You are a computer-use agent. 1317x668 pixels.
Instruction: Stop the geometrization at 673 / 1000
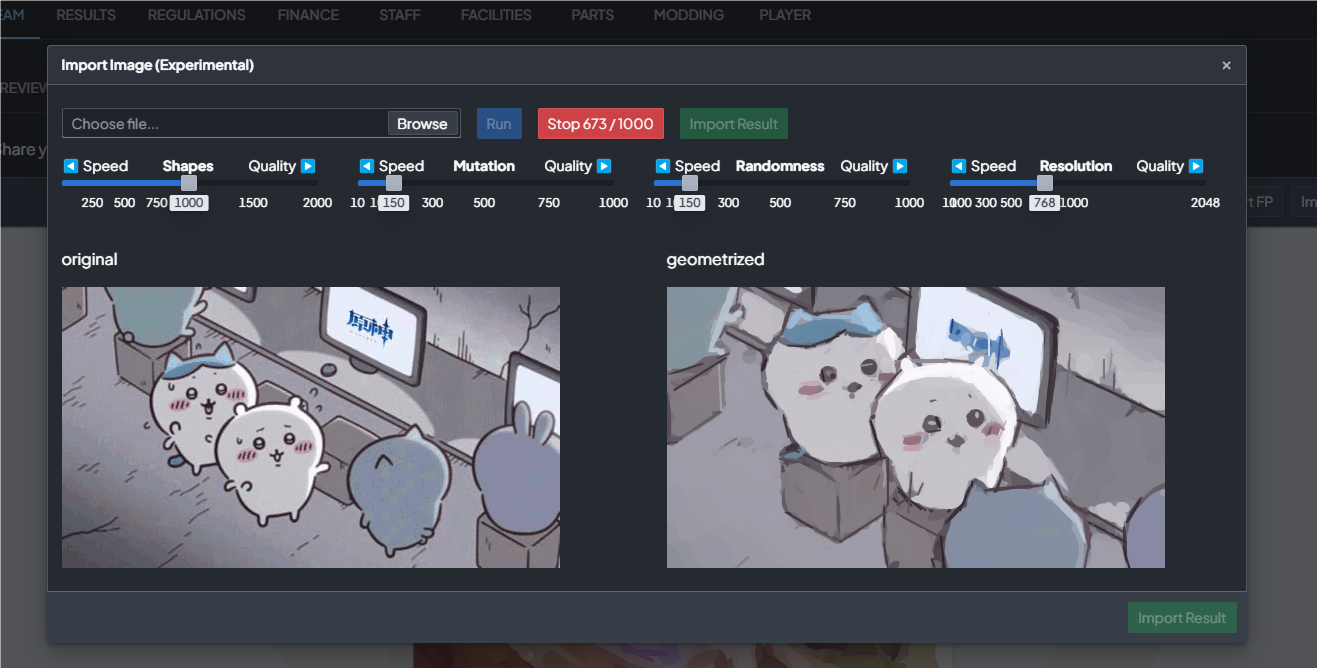point(600,124)
